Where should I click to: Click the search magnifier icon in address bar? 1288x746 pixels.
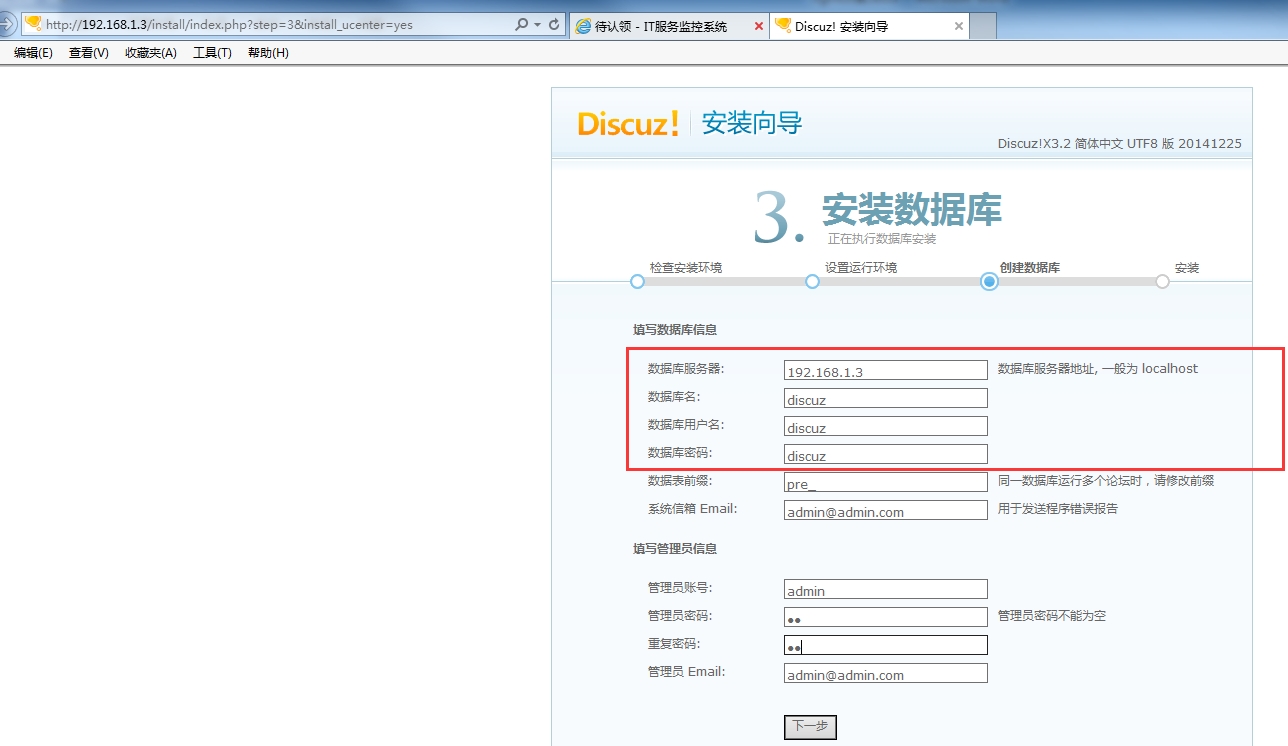click(x=521, y=25)
